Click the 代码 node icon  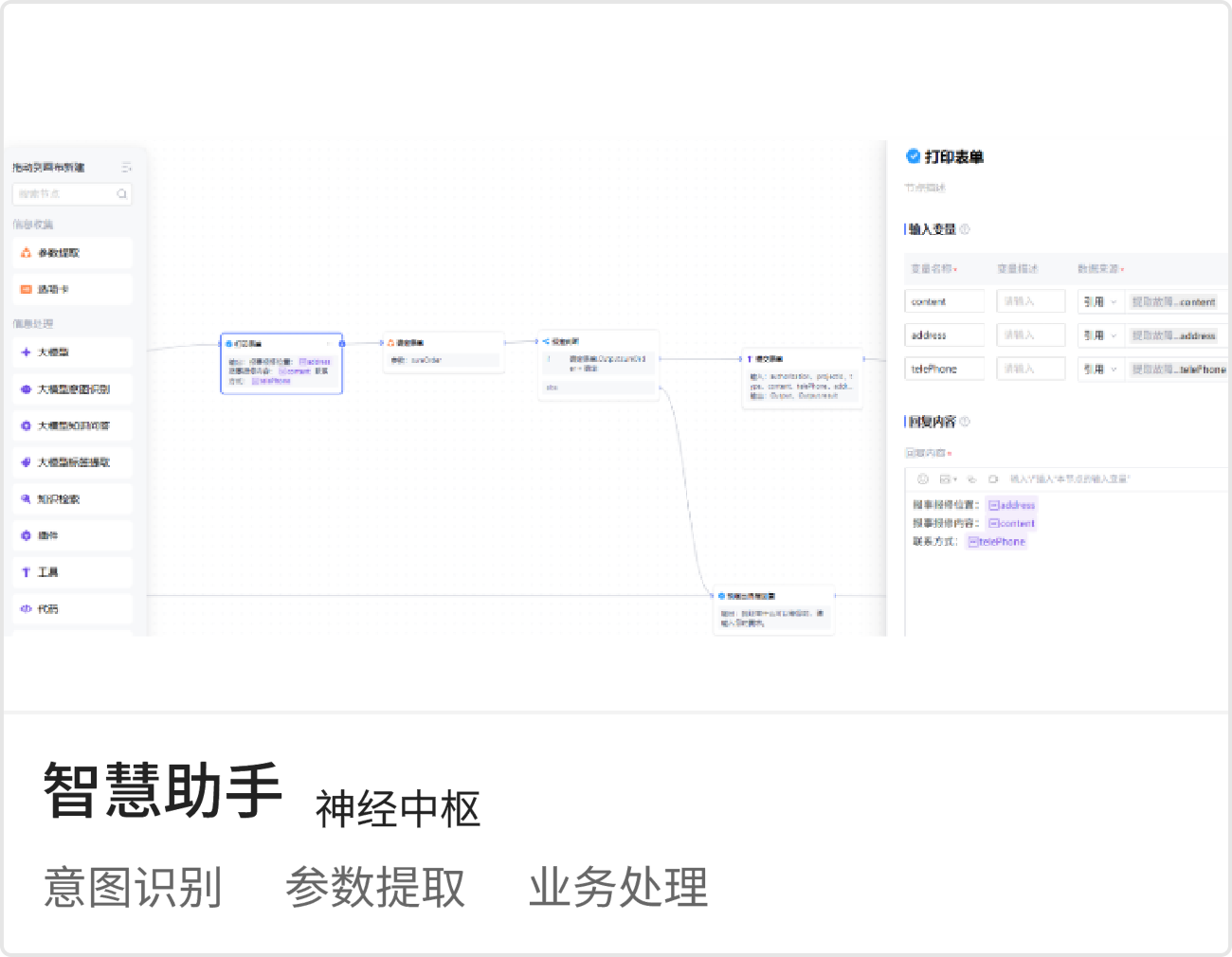pos(26,609)
